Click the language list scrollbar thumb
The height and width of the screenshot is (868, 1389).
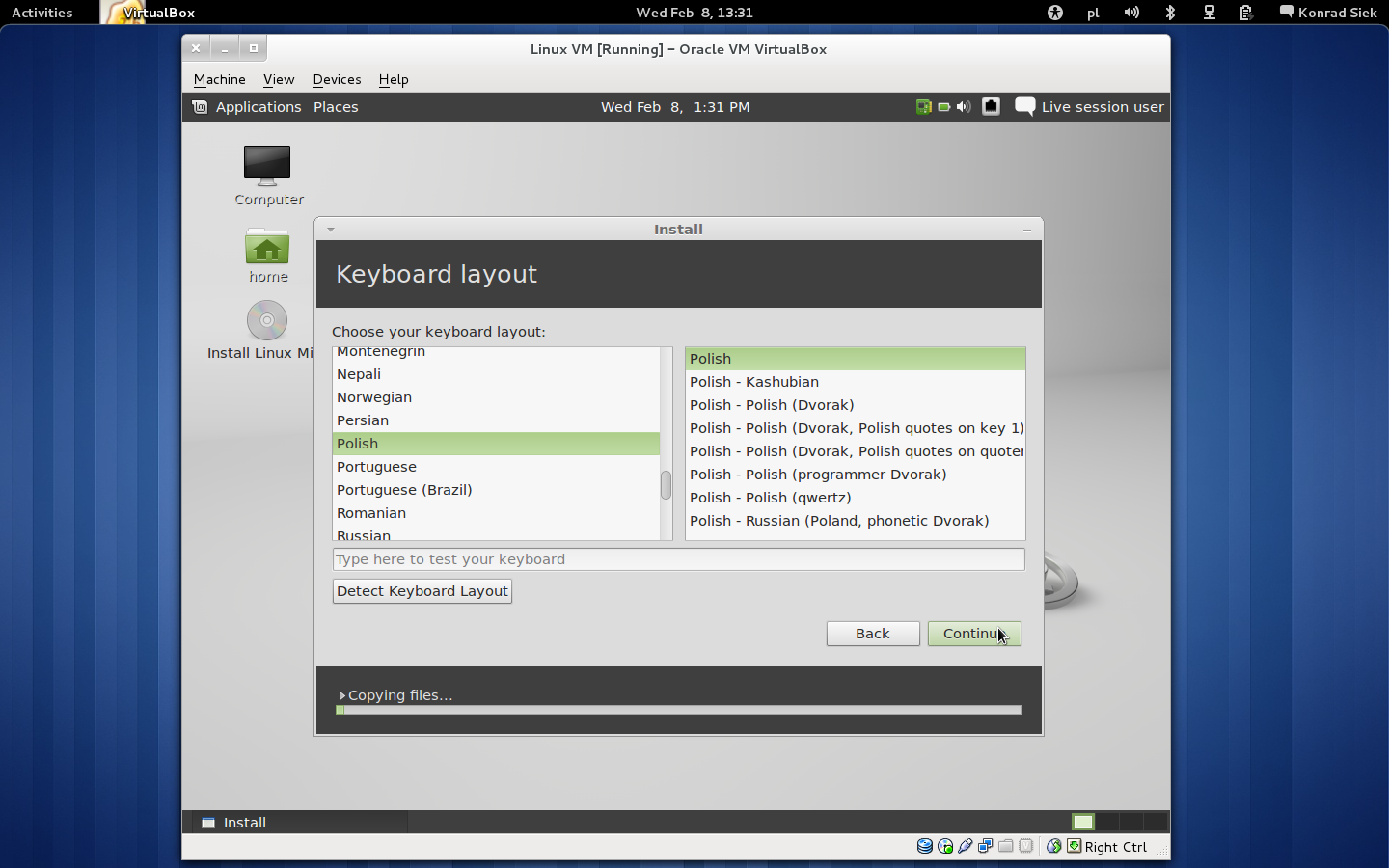[x=666, y=485]
